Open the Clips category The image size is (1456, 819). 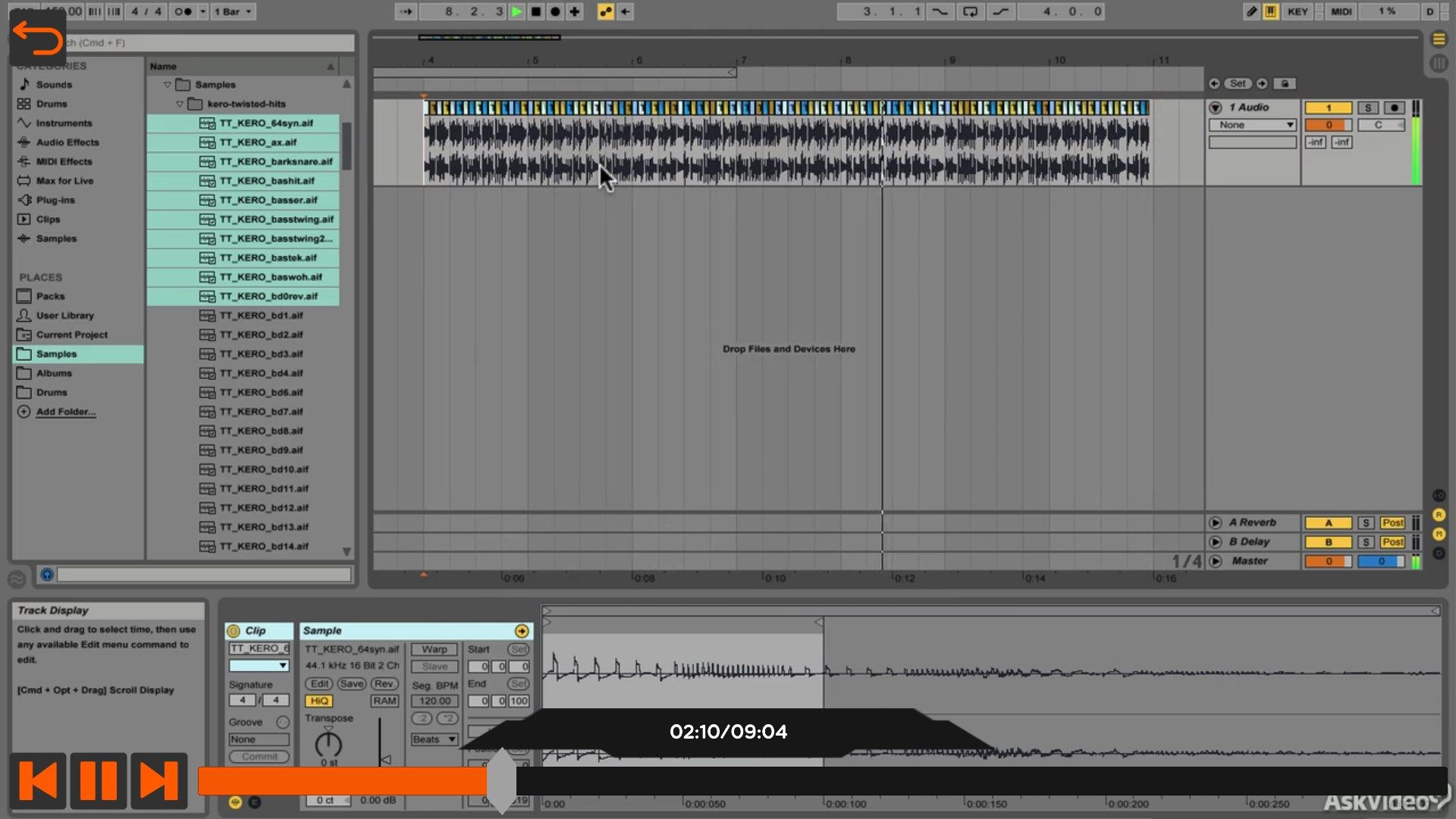pos(48,219)
